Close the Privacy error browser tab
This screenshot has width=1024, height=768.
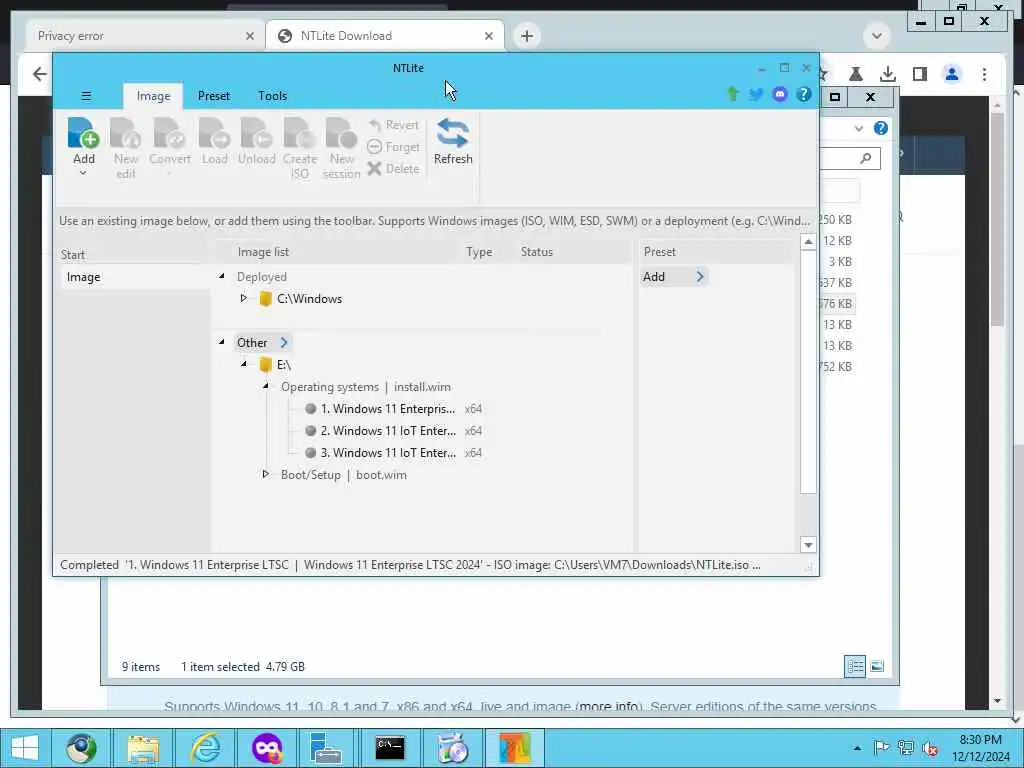249,36
